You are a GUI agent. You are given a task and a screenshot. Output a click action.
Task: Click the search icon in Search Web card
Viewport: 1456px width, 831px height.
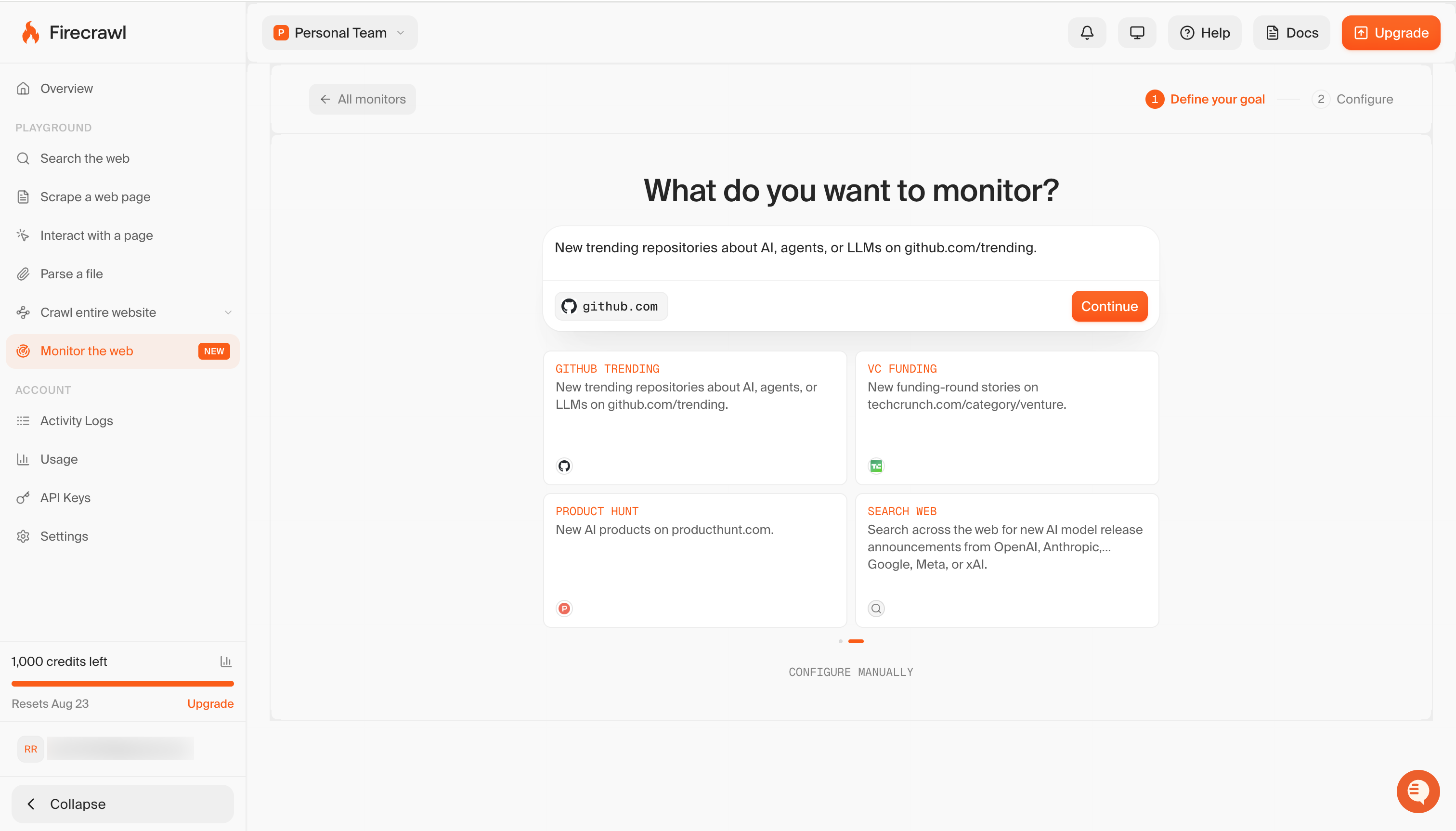click(876, 609)
